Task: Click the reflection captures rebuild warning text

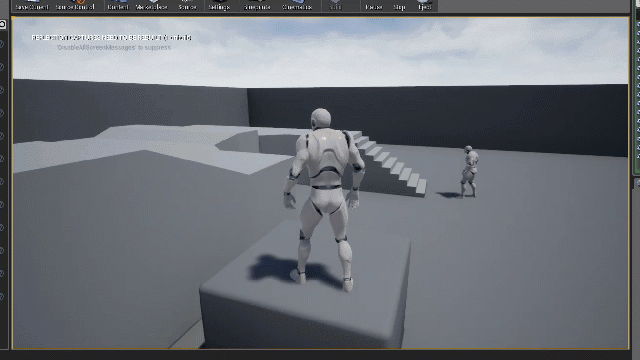Action: [x=111, y=38]
